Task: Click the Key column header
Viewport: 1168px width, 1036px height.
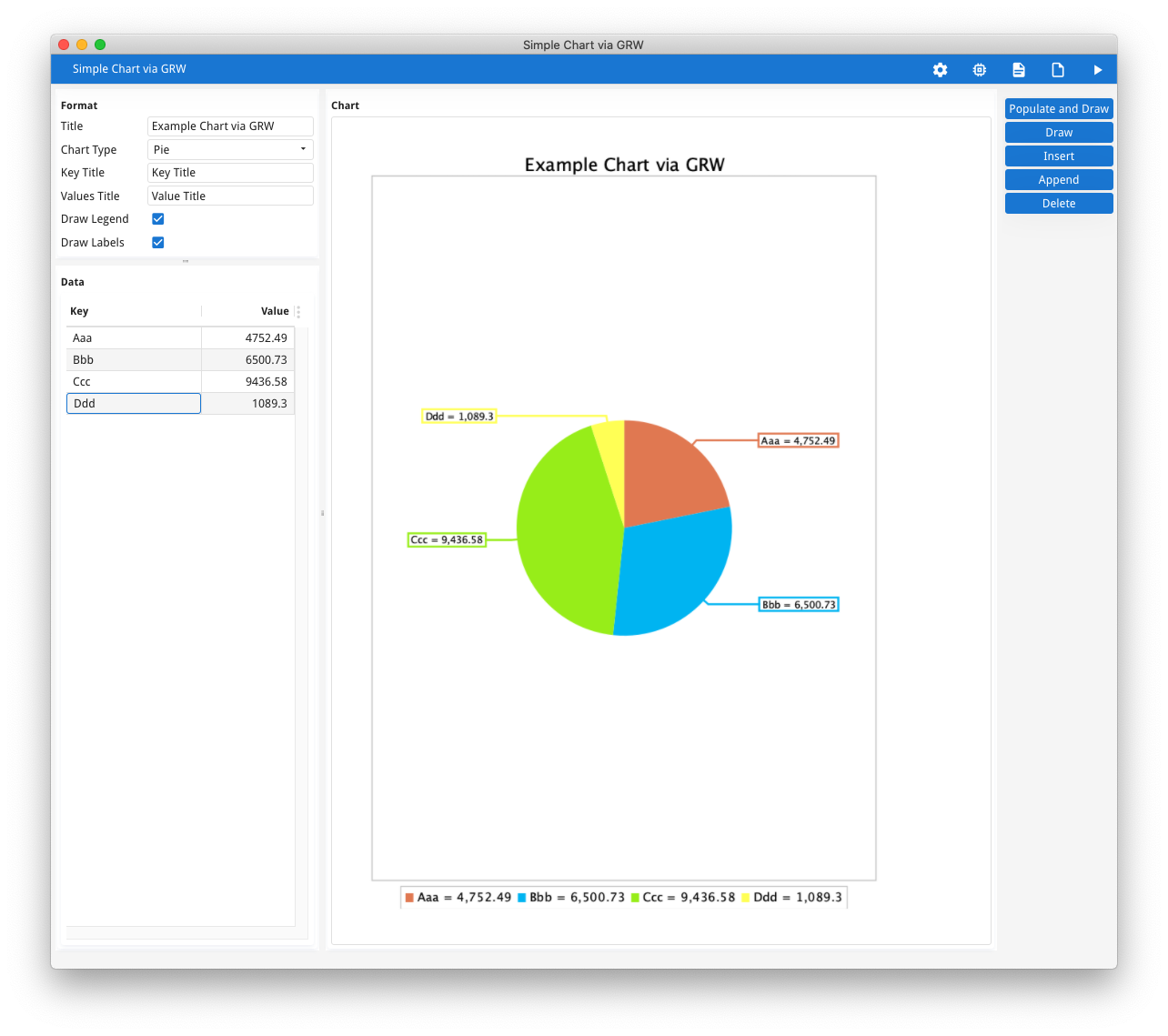Action: (x=79, y=311)
